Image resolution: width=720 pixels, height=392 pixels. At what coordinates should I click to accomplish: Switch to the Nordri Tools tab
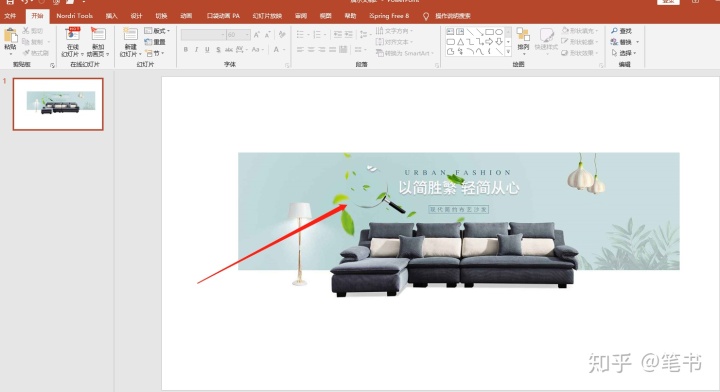[x=74, y=16]
